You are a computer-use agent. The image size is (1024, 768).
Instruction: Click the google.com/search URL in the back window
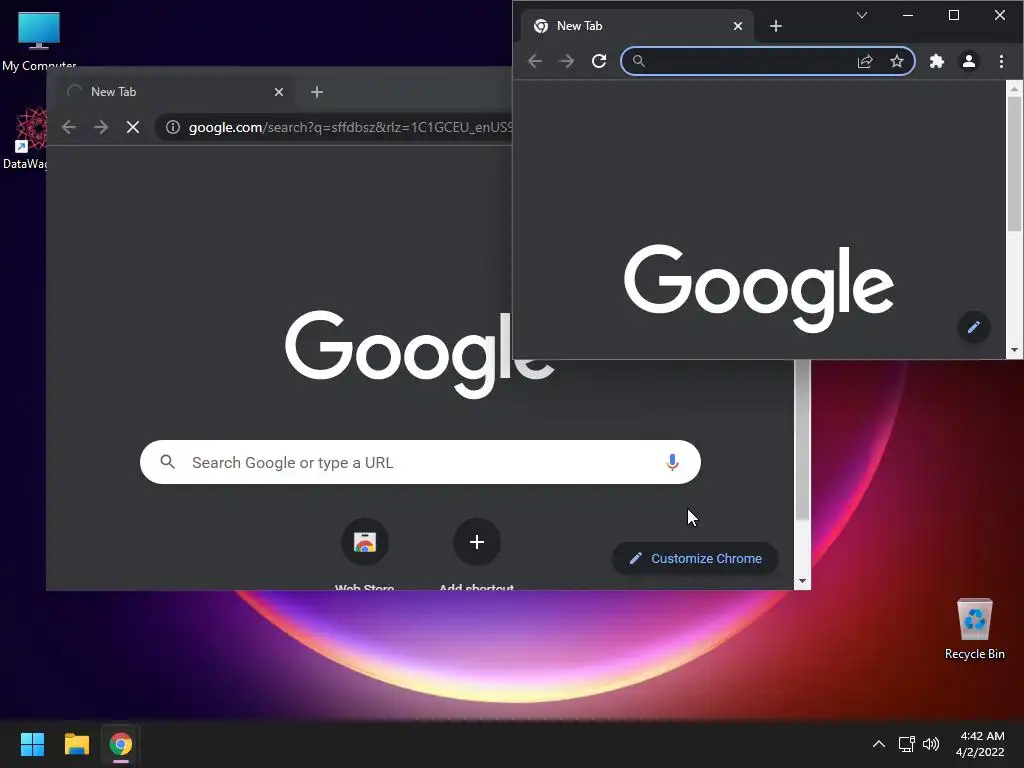[350, 127]
